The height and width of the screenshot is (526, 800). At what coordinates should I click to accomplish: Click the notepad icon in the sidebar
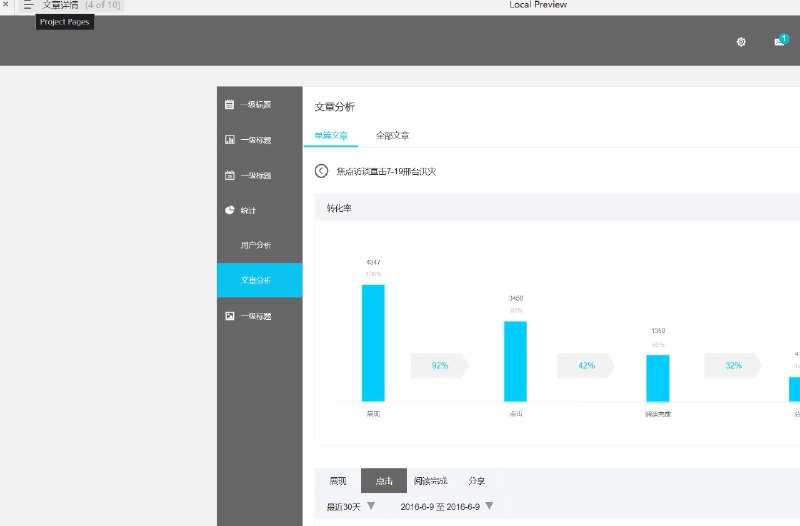[x=230, y=104]
